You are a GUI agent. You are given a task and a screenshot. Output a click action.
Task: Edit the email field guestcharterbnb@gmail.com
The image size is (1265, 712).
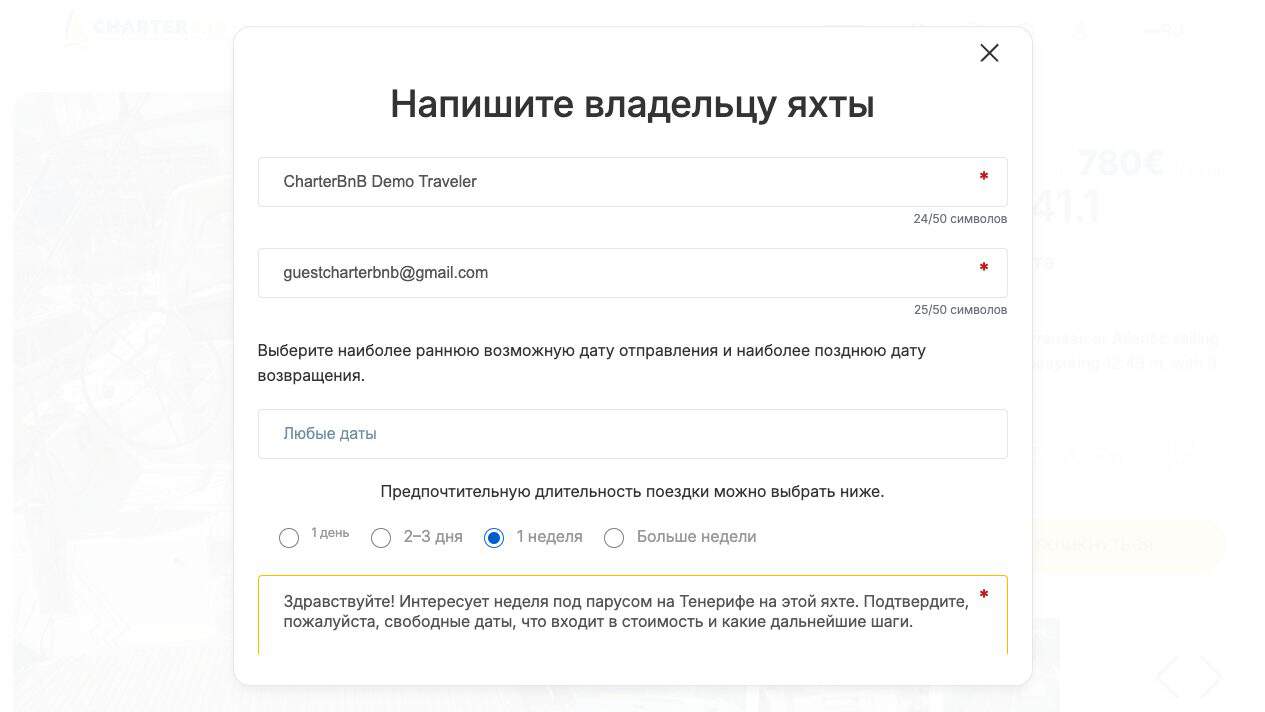(x=632, y=273)
